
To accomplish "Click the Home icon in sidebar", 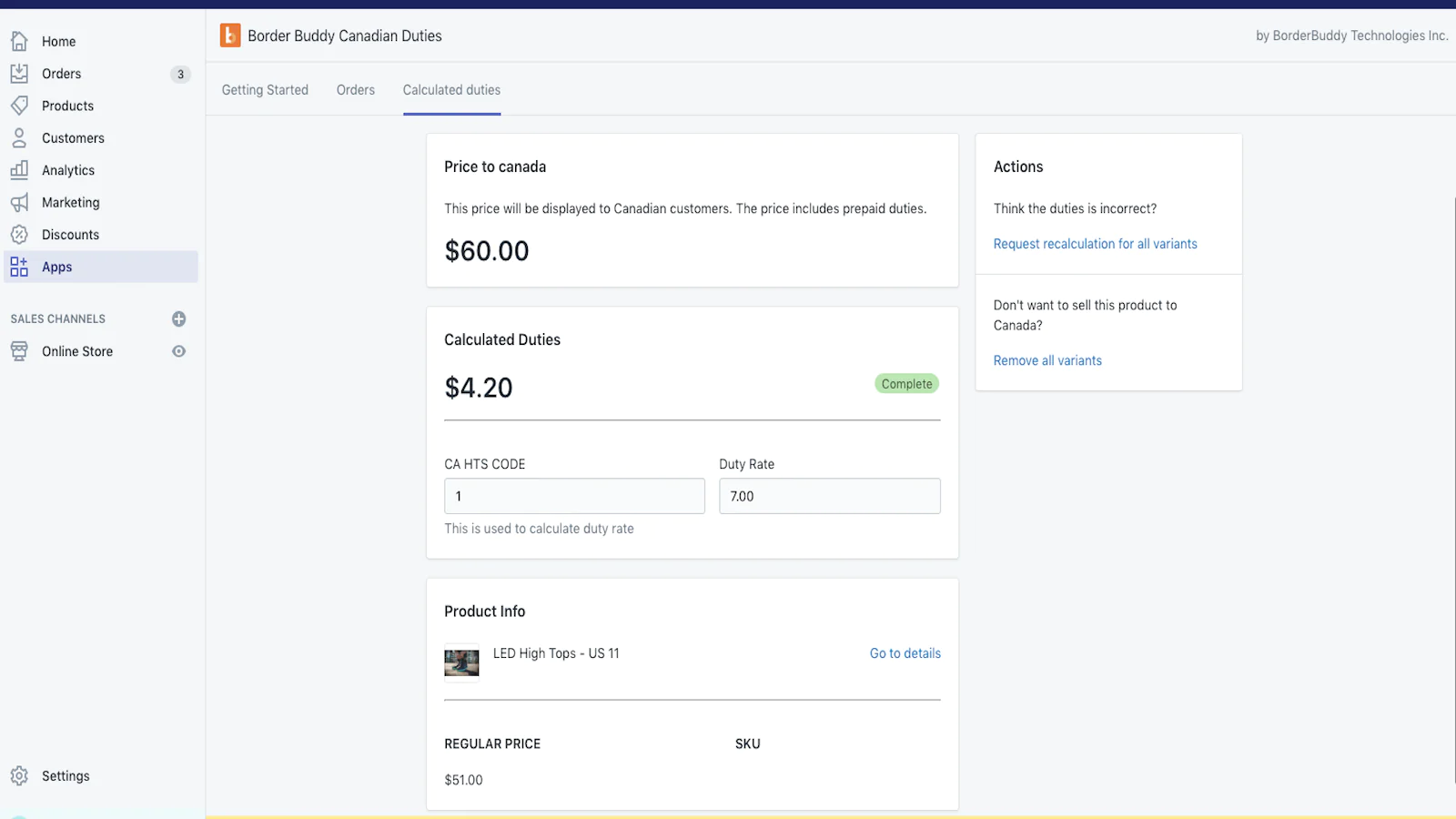I will [19, 41].
